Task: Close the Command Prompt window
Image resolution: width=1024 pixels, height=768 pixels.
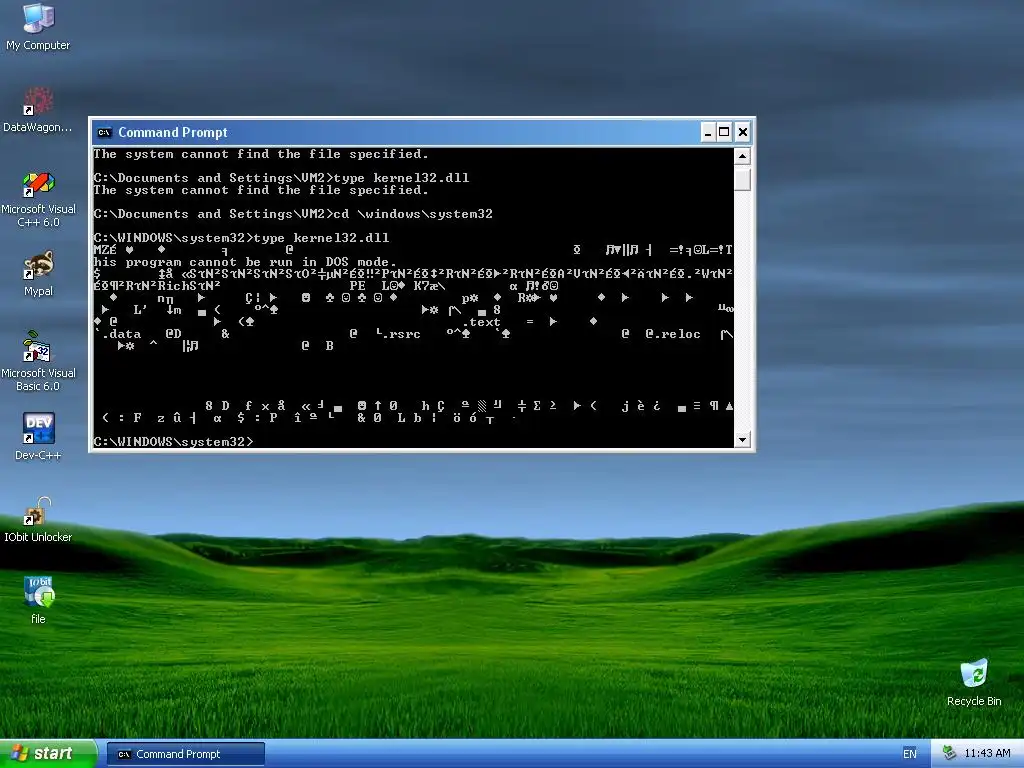Action: (x=743, y=133)
